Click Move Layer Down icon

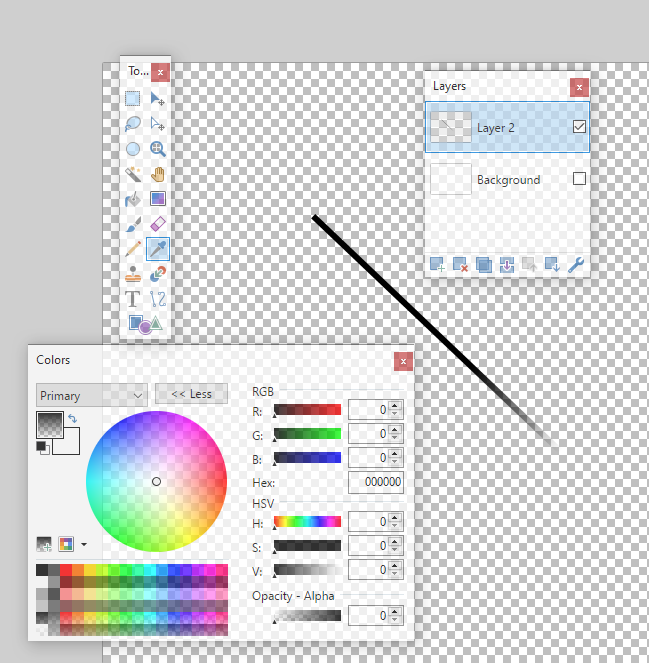pyautogui.click(x=552, y=265)
